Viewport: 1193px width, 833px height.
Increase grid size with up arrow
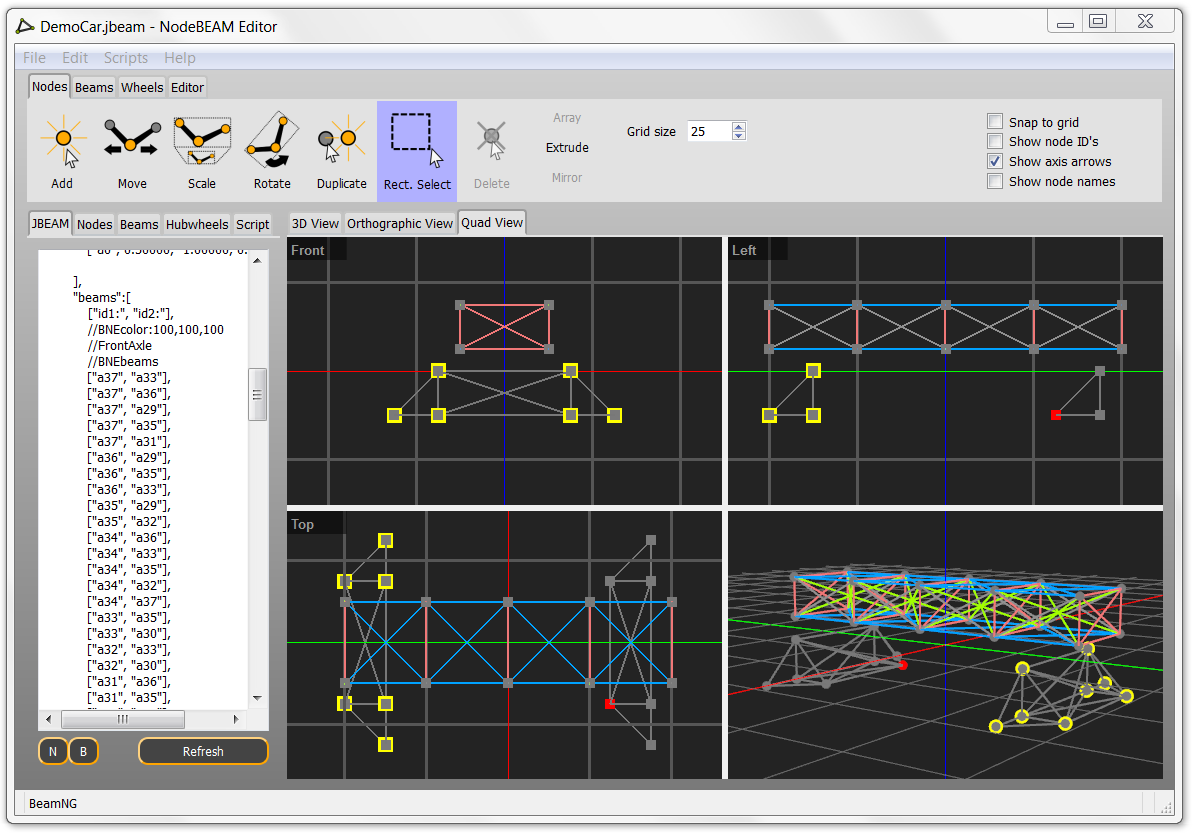pyautogui.click(x=738, y=126)
